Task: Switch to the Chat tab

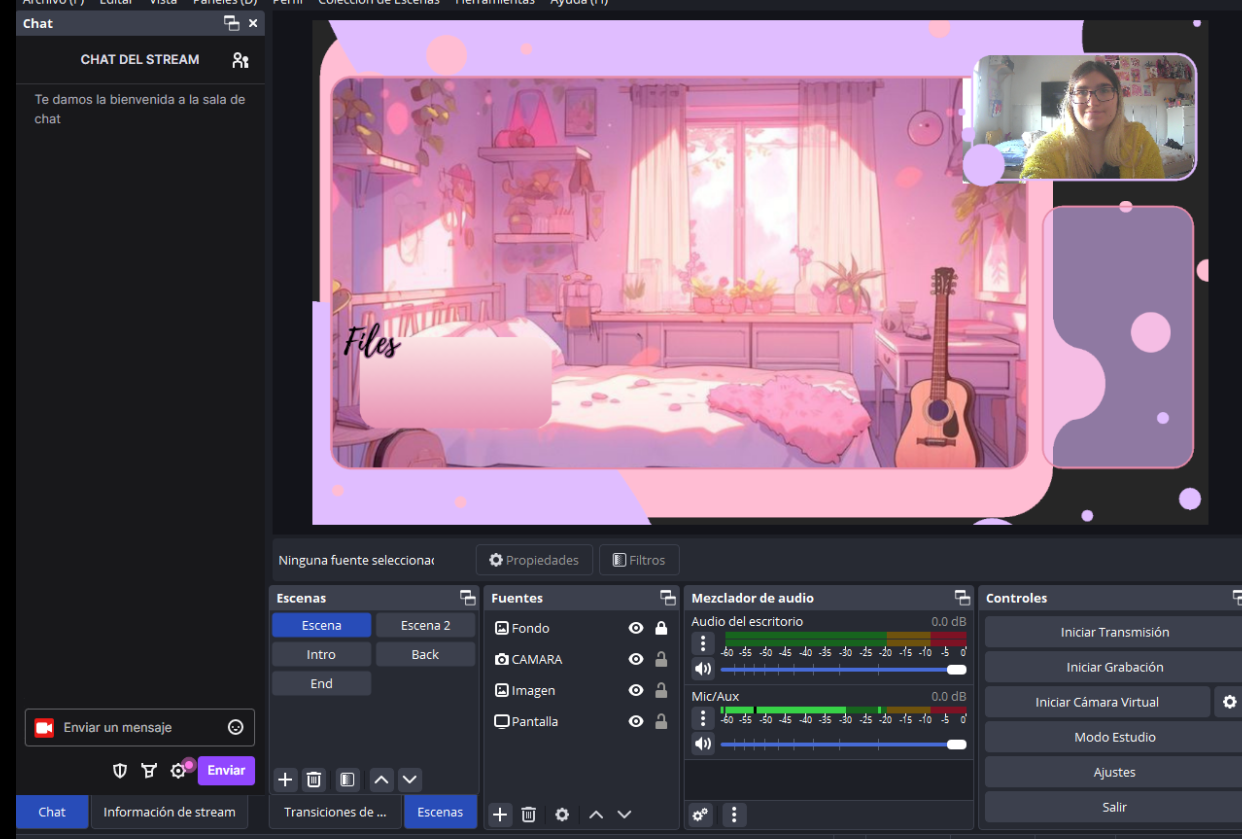Action: (x=52, y=812)
